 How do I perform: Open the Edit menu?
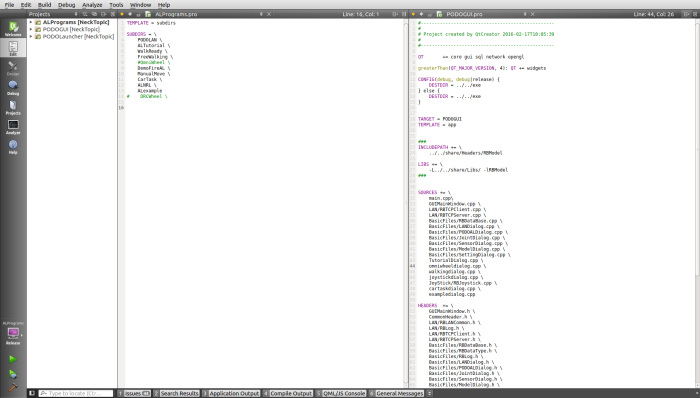26,5
